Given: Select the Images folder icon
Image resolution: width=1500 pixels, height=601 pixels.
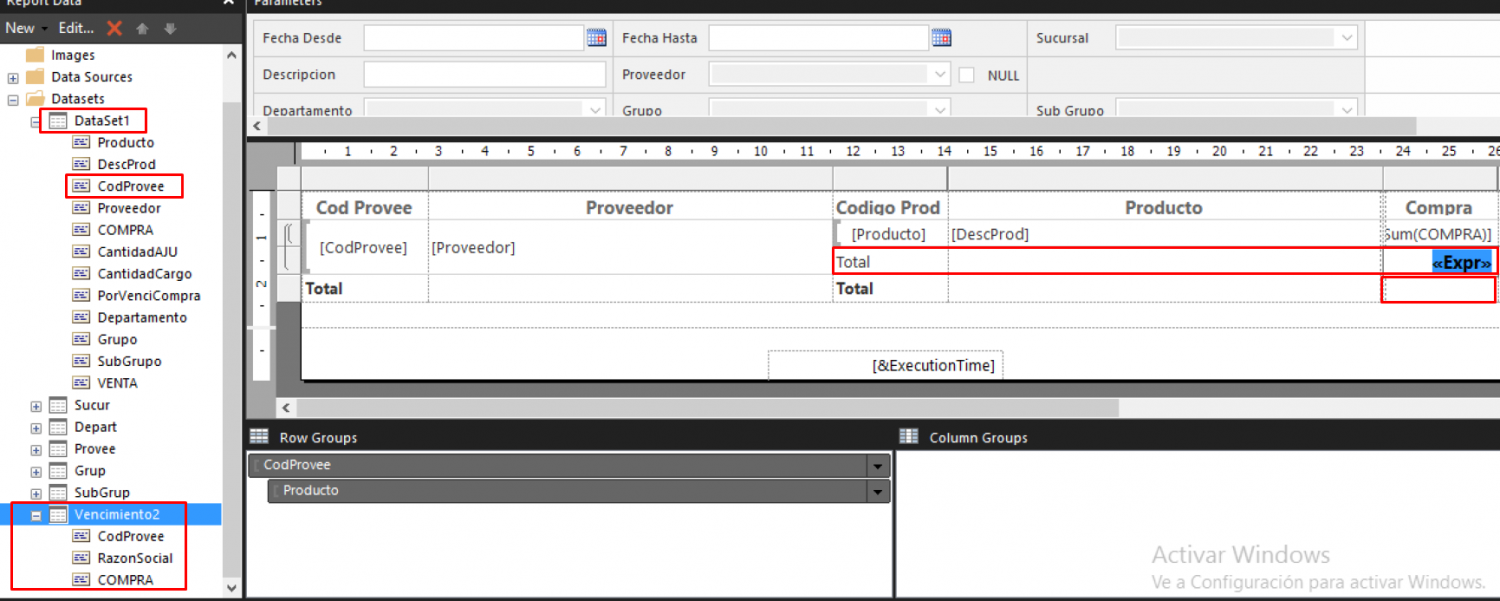Looking at the screenshot, I should click(35, 55).
